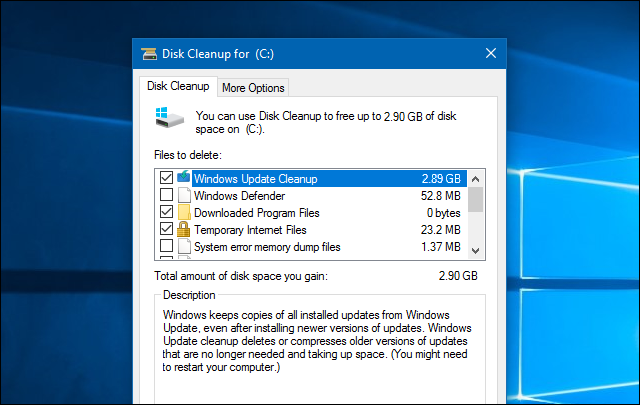
Task: Check the System error memory dump files box
Action: point(166,247)
